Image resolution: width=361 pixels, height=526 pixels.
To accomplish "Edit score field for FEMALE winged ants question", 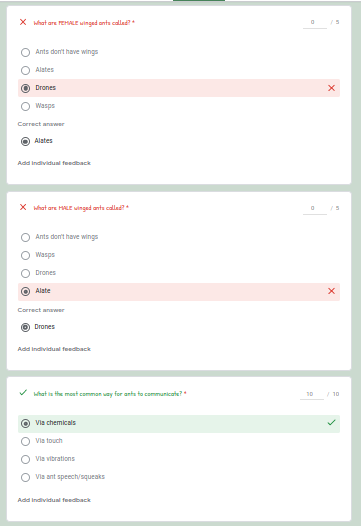I will coord(315,22).
